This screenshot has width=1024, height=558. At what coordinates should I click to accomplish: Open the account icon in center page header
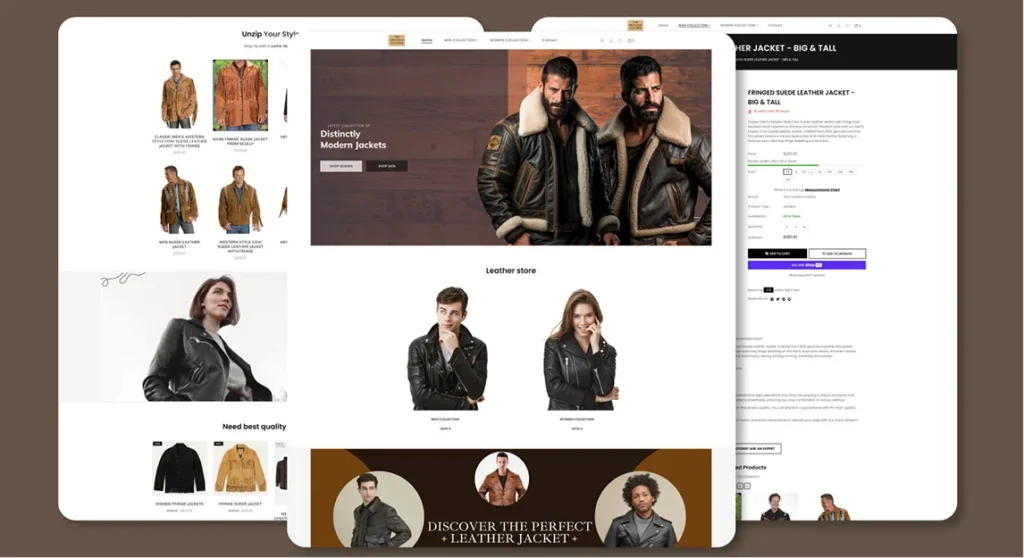[x=611, y=41]
